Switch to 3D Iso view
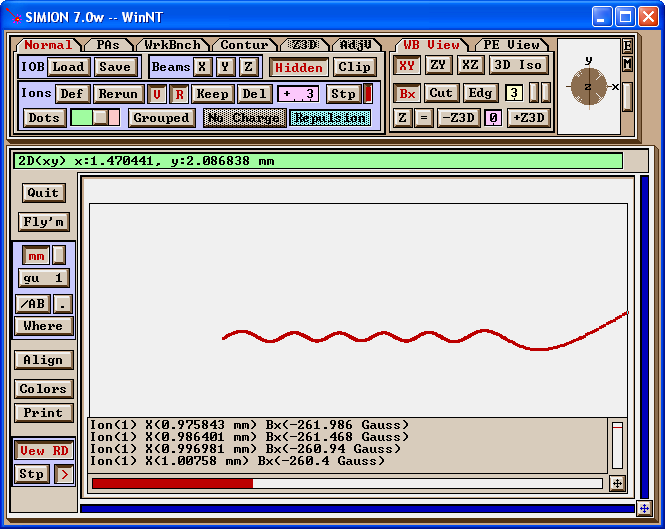 coord(518,65)
